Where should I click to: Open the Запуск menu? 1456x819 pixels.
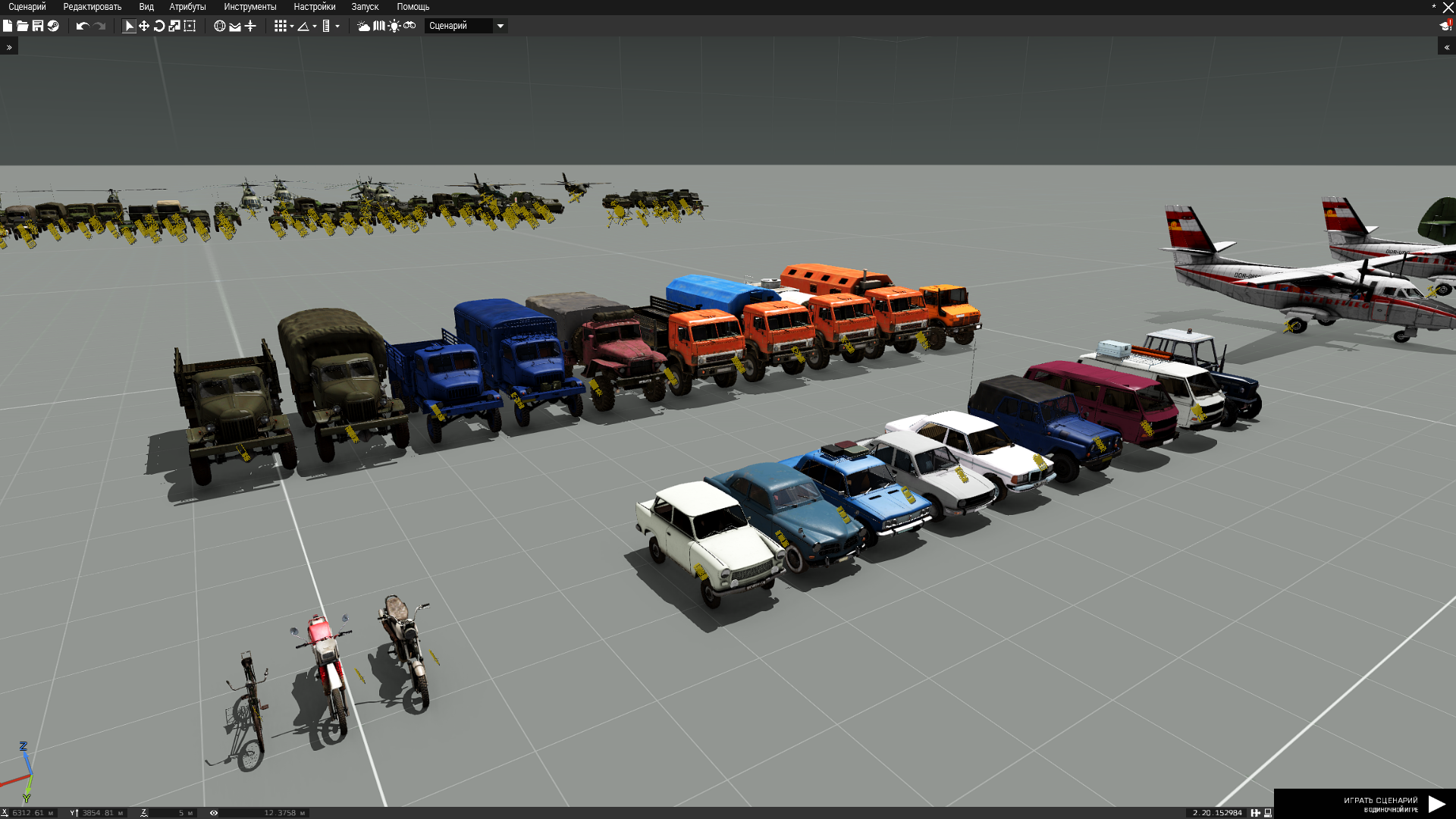pyautogui.click(x=365, y=7)
